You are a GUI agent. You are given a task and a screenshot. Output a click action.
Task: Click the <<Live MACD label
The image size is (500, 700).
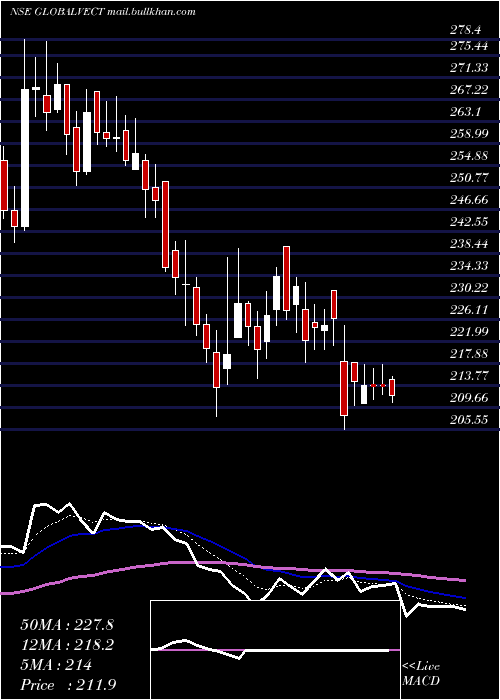pos(421,673)
